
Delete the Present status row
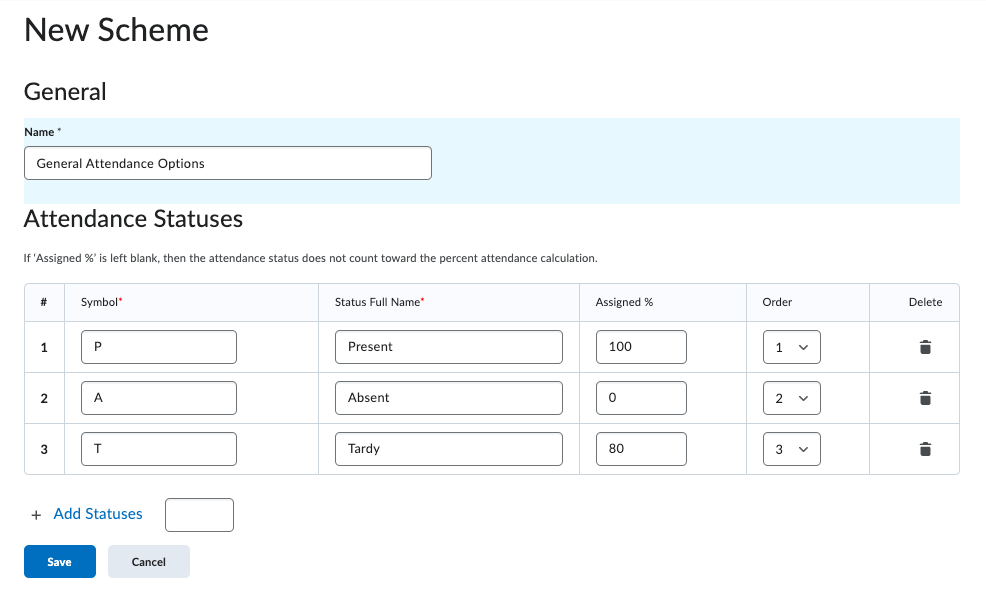(925, 347)
